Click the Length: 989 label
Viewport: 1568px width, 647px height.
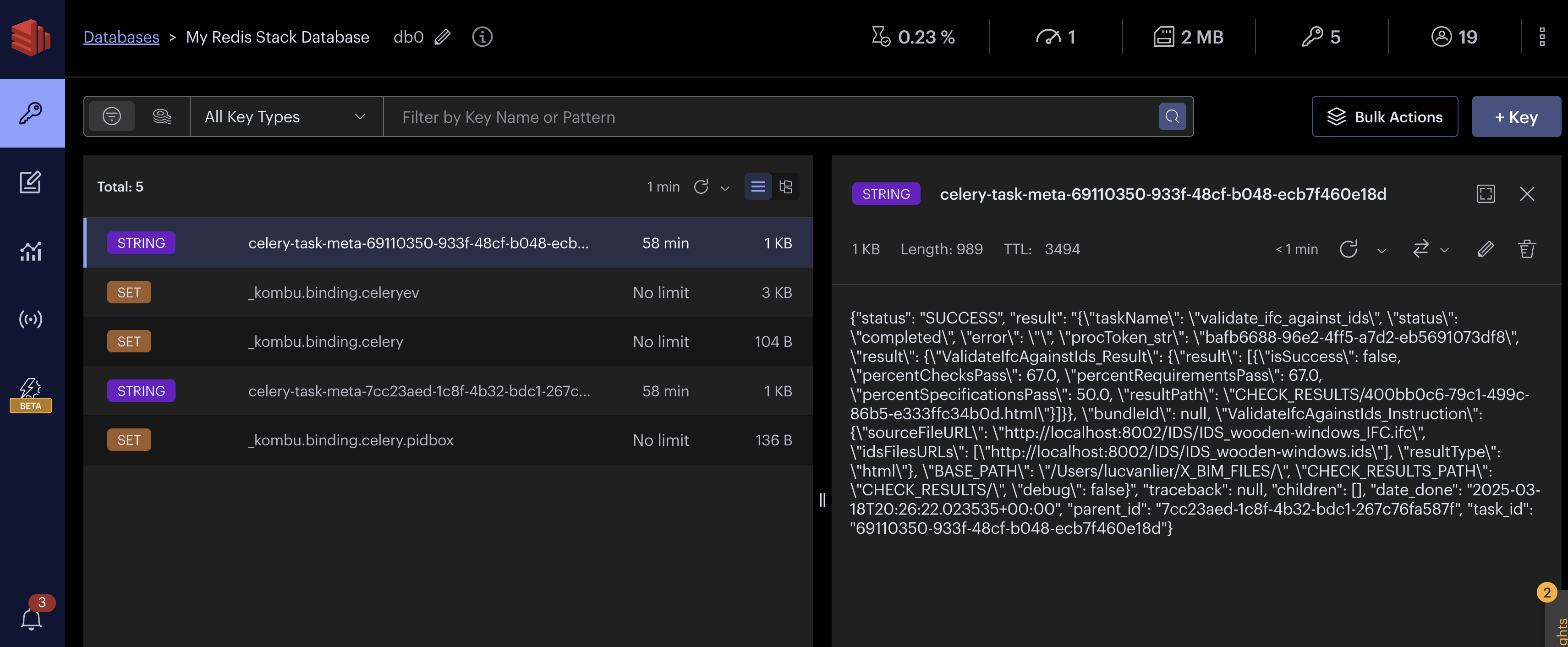941,249
